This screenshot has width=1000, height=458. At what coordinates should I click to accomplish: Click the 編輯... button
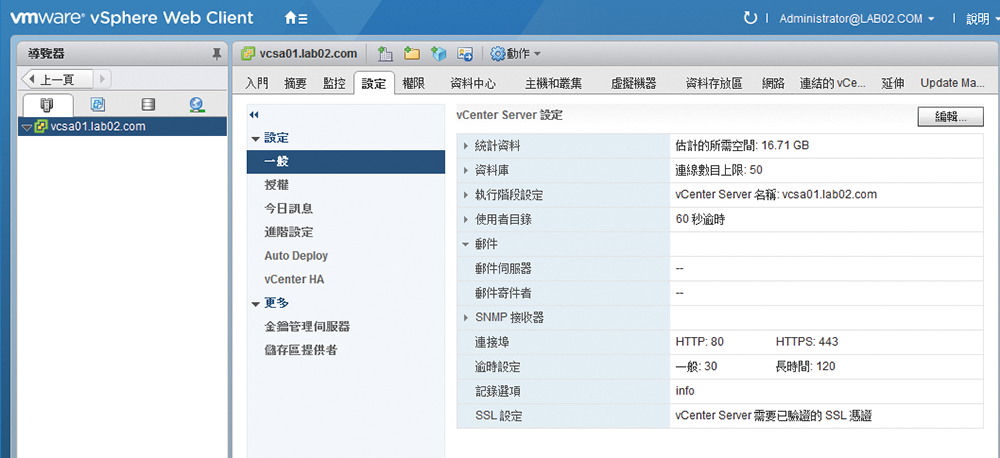coord(950,117)
